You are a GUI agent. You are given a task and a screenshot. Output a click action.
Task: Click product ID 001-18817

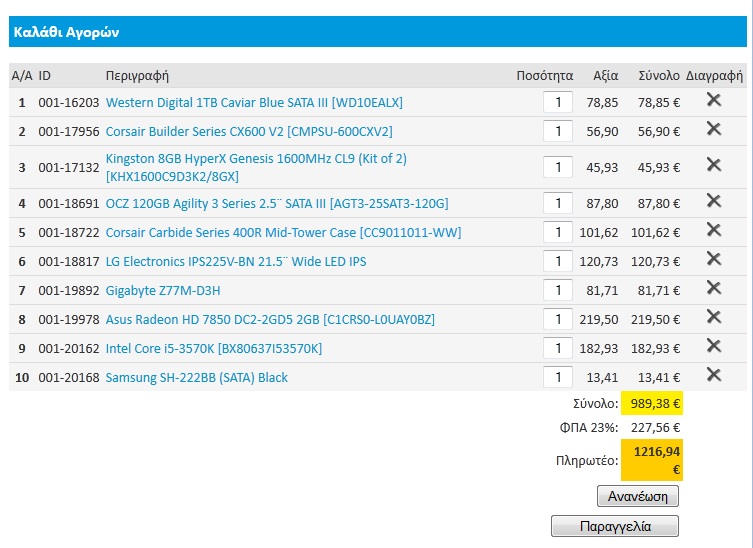(x=69, y=261)
